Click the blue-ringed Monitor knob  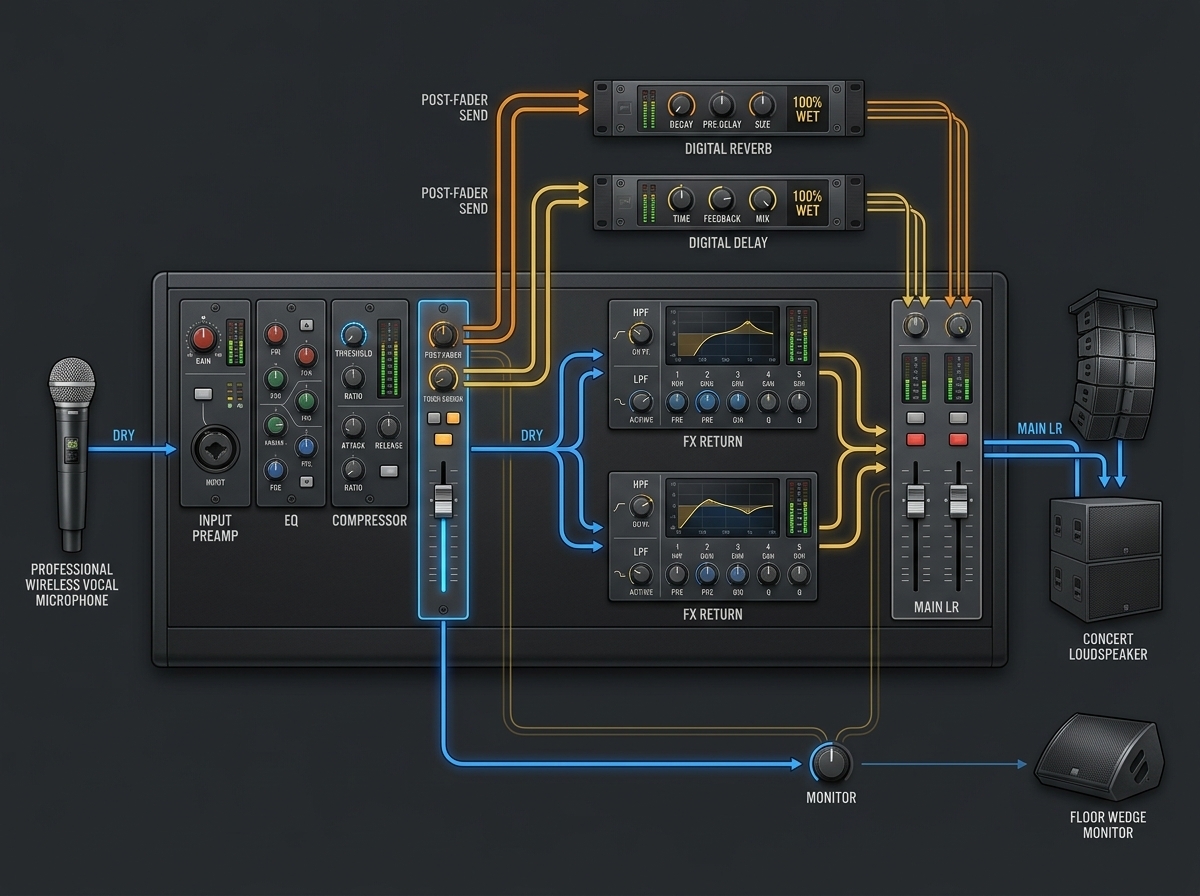coord(830,763)
